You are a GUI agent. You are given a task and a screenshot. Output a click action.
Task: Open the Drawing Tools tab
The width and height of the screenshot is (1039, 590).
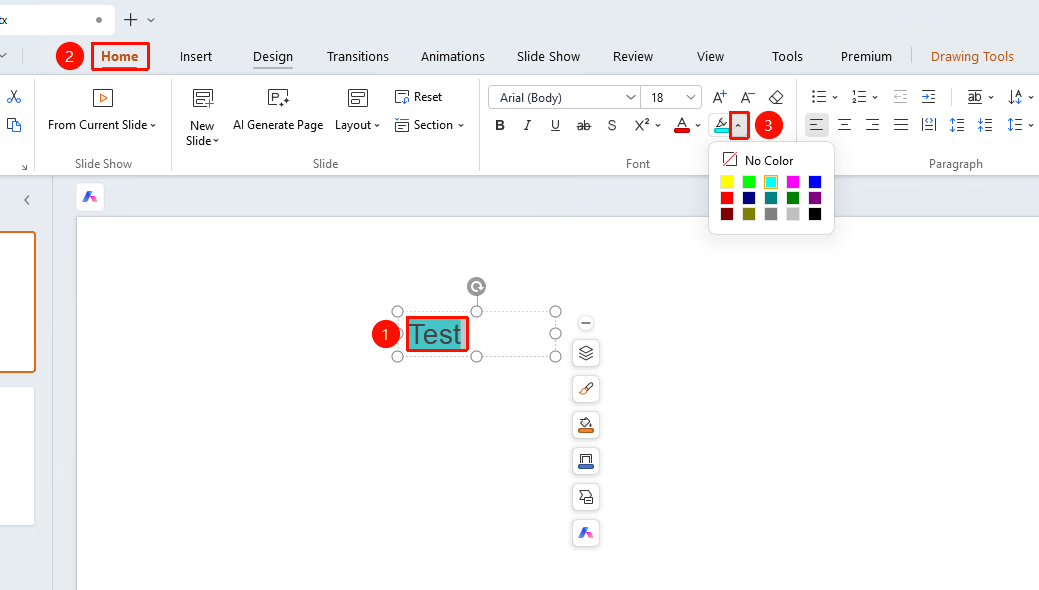(x=972, y=56)
